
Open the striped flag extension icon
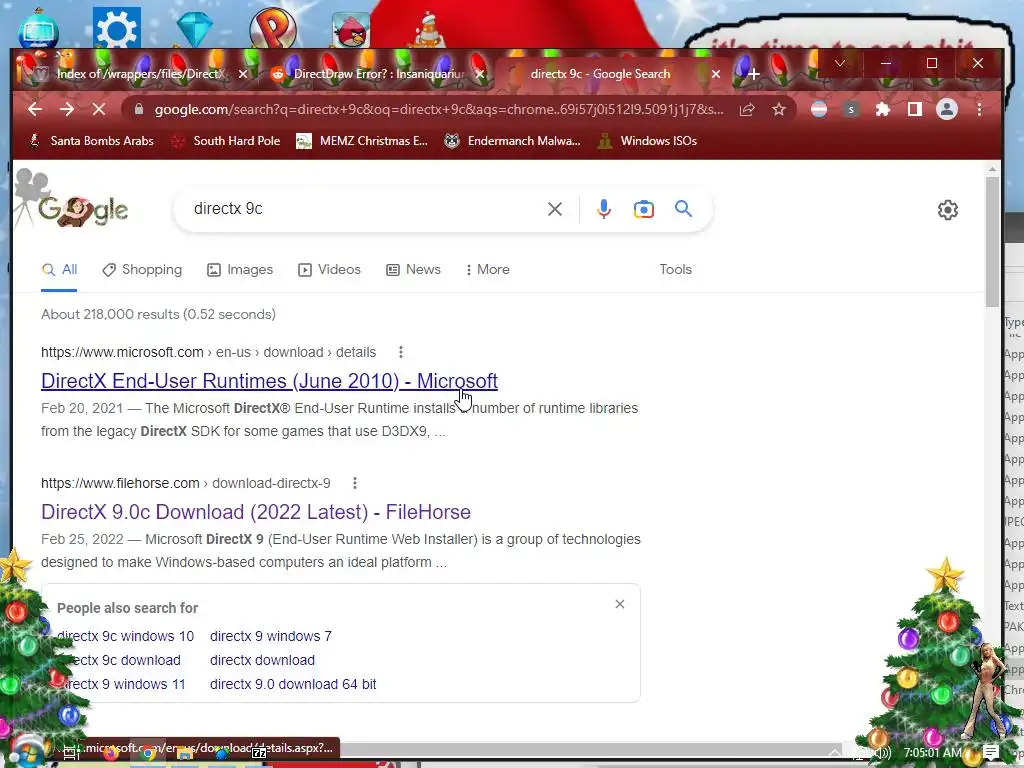pyautogui.click(x=819, y=109)
